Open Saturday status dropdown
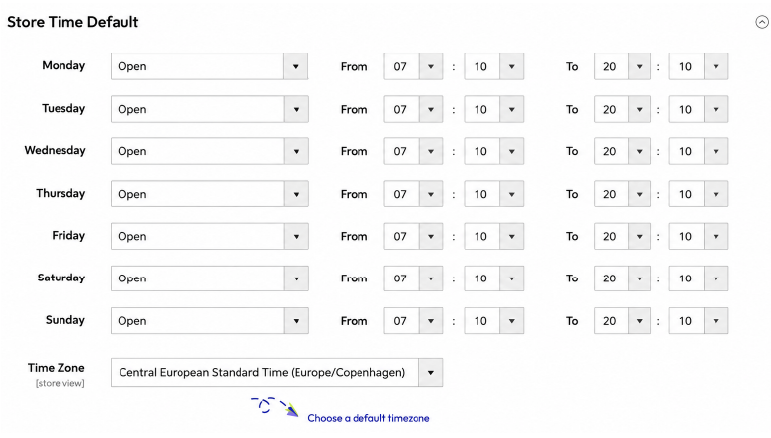Image resolution: width=771 pixels, height=438 pixels. [x=209, y=278]
